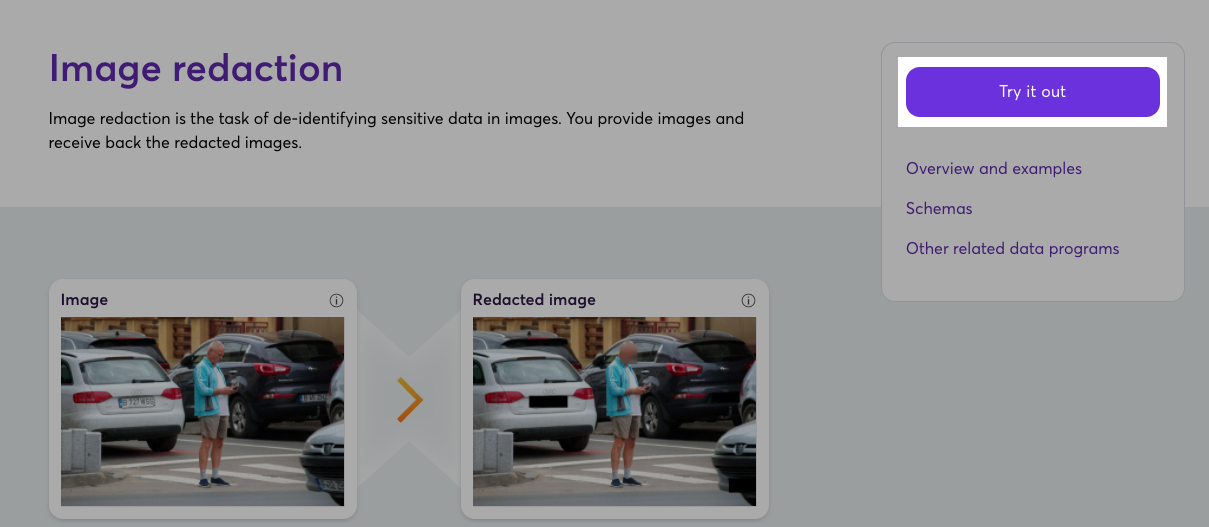Click the man's blue jacket in redacted photo
This screenshot has height=527, width=1209.
619,388
